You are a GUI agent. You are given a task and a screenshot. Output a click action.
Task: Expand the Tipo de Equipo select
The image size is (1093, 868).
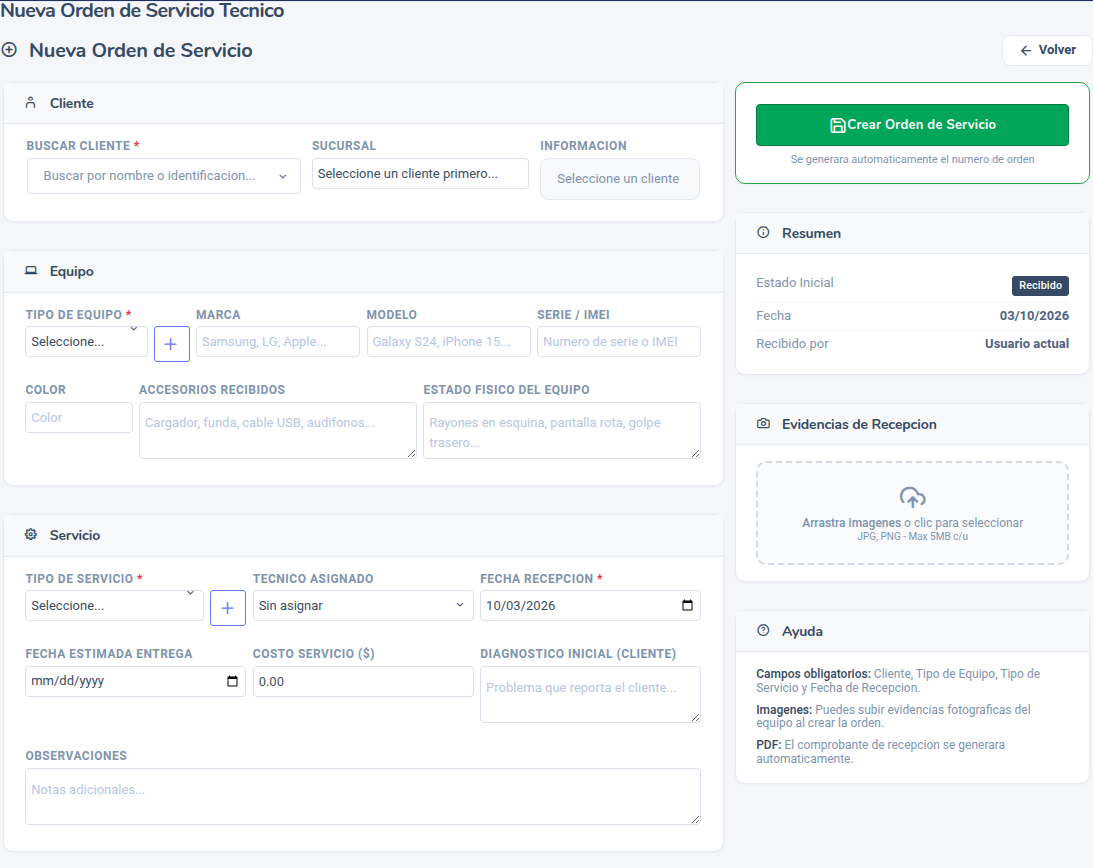tap(86, 342)
